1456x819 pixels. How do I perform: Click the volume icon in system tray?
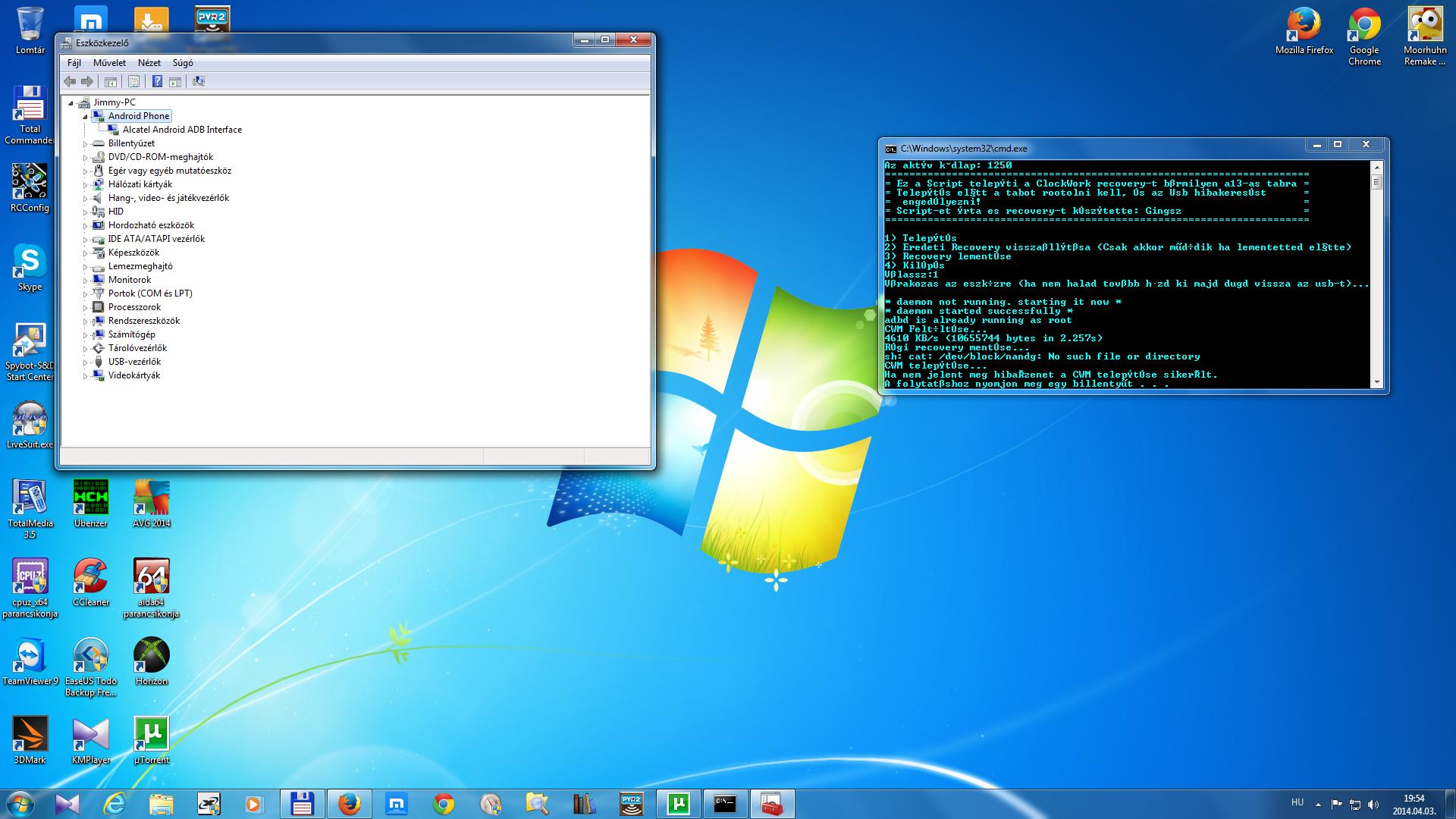1373,805
